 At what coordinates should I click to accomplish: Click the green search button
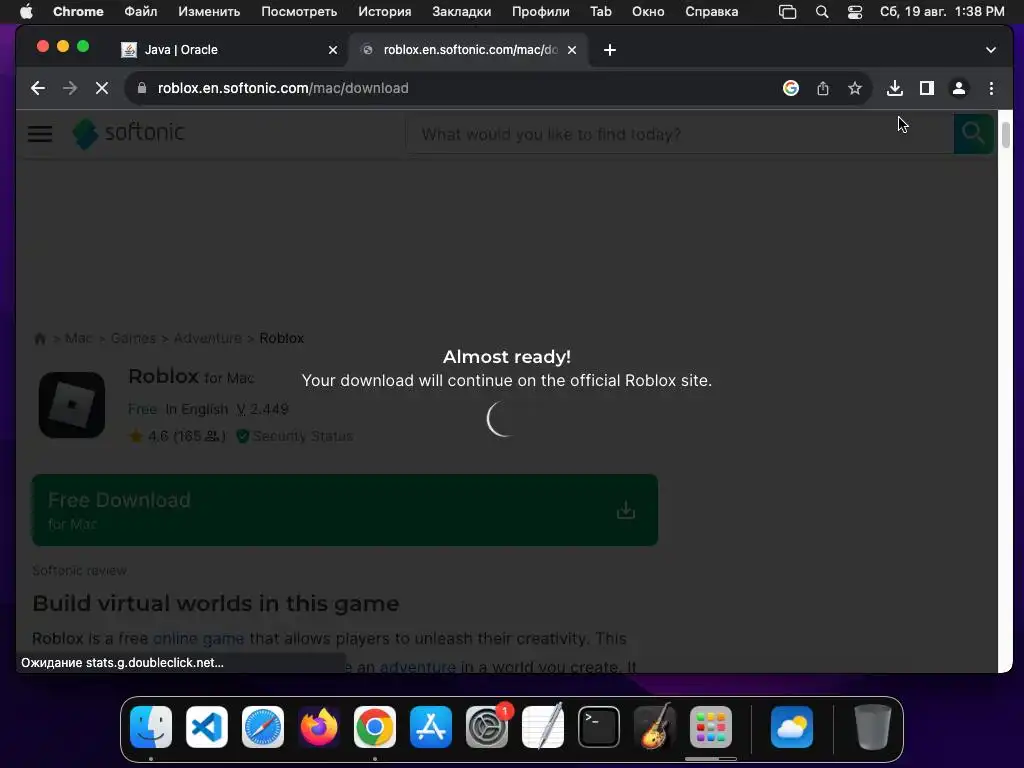[x=973, y=134]
